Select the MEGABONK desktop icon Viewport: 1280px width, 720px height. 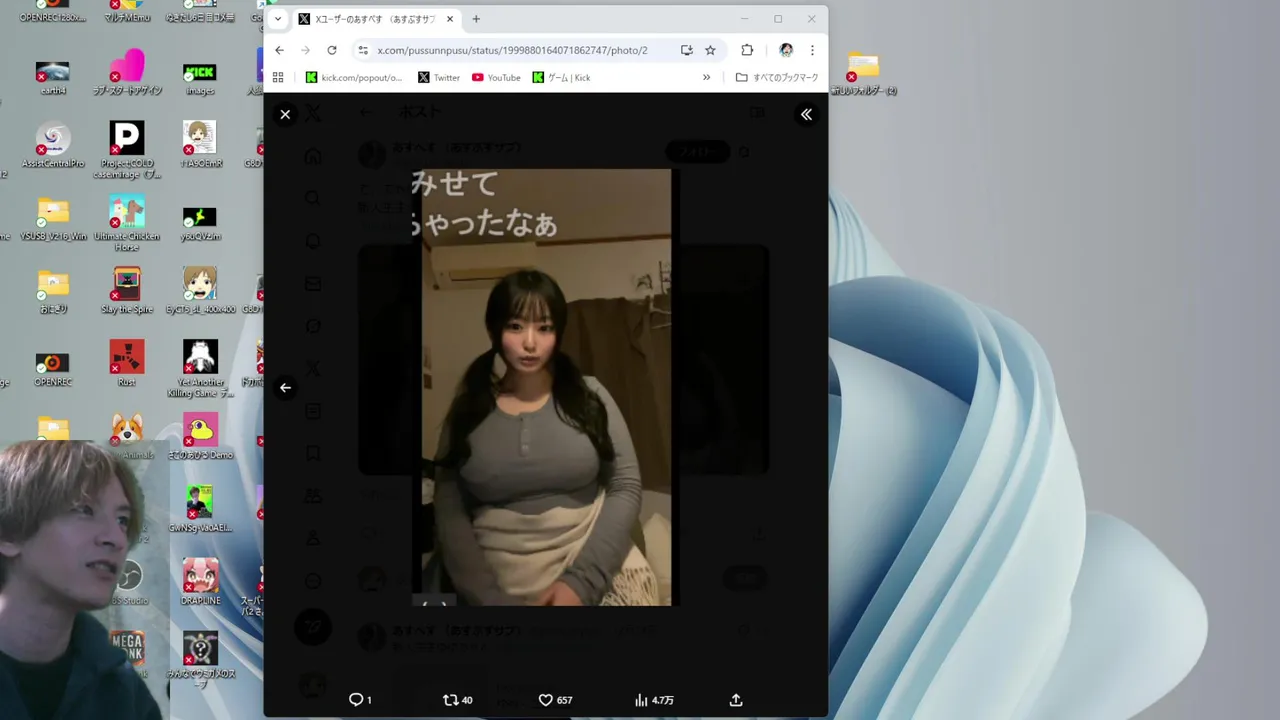tap(127, 650)
